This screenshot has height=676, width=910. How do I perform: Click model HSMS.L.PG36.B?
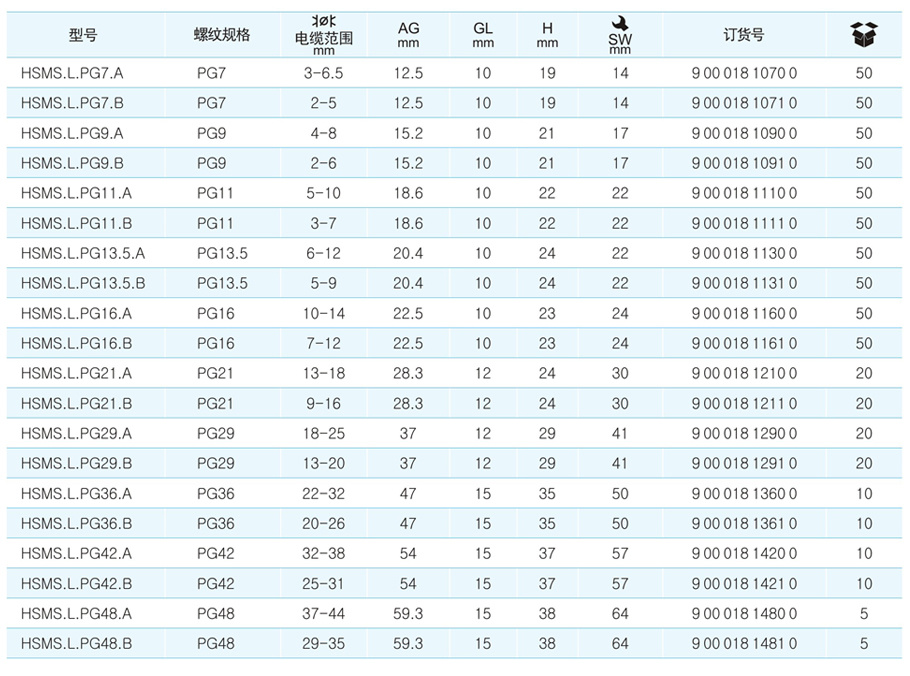tap(76, 523)
